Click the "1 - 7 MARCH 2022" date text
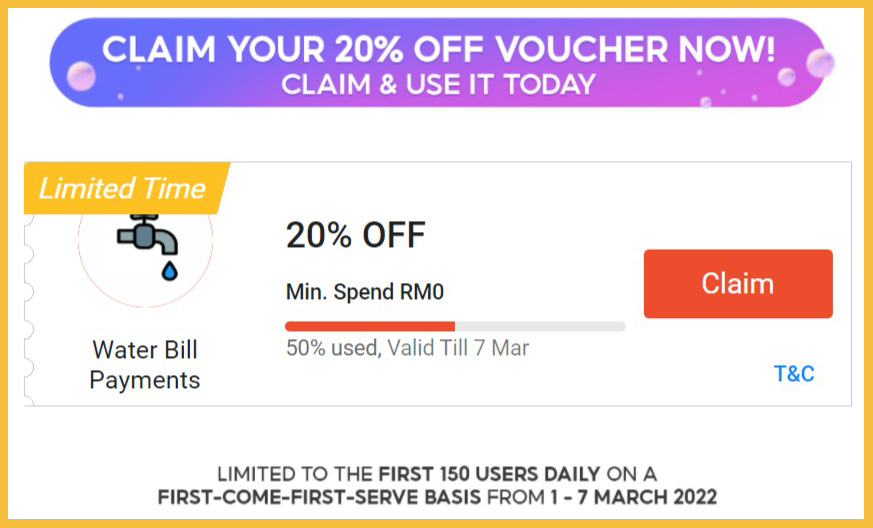This screenshot has width=873, height=528. point(634,496)
